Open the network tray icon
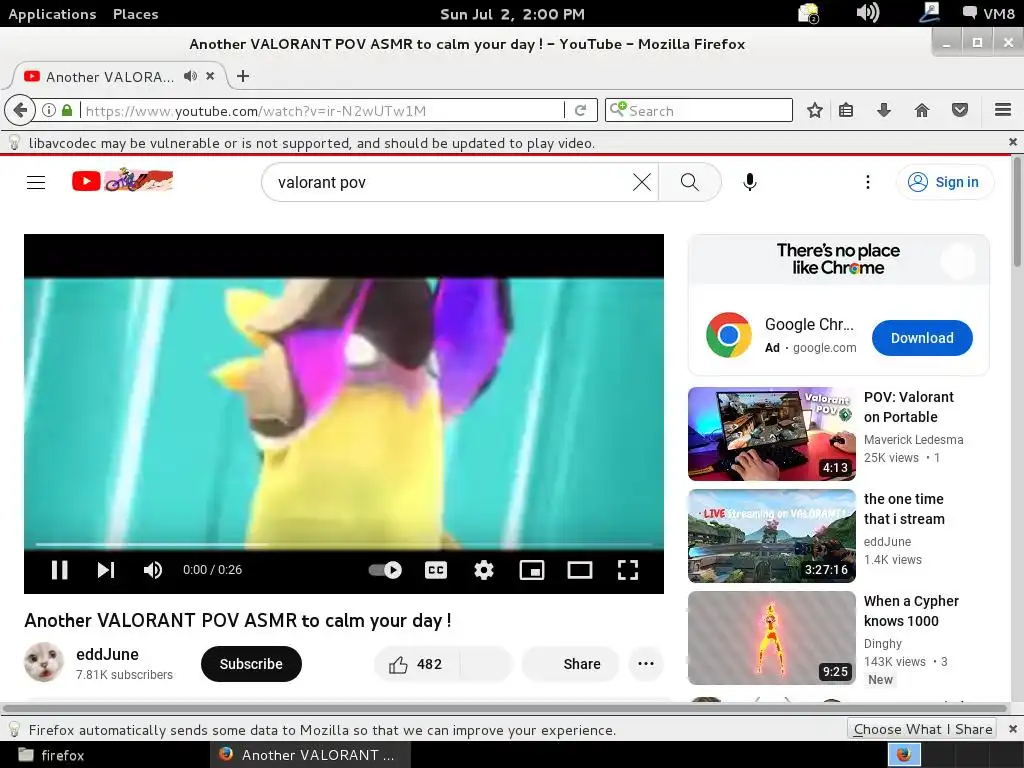Screen dimensions: 1024x768 928,12
